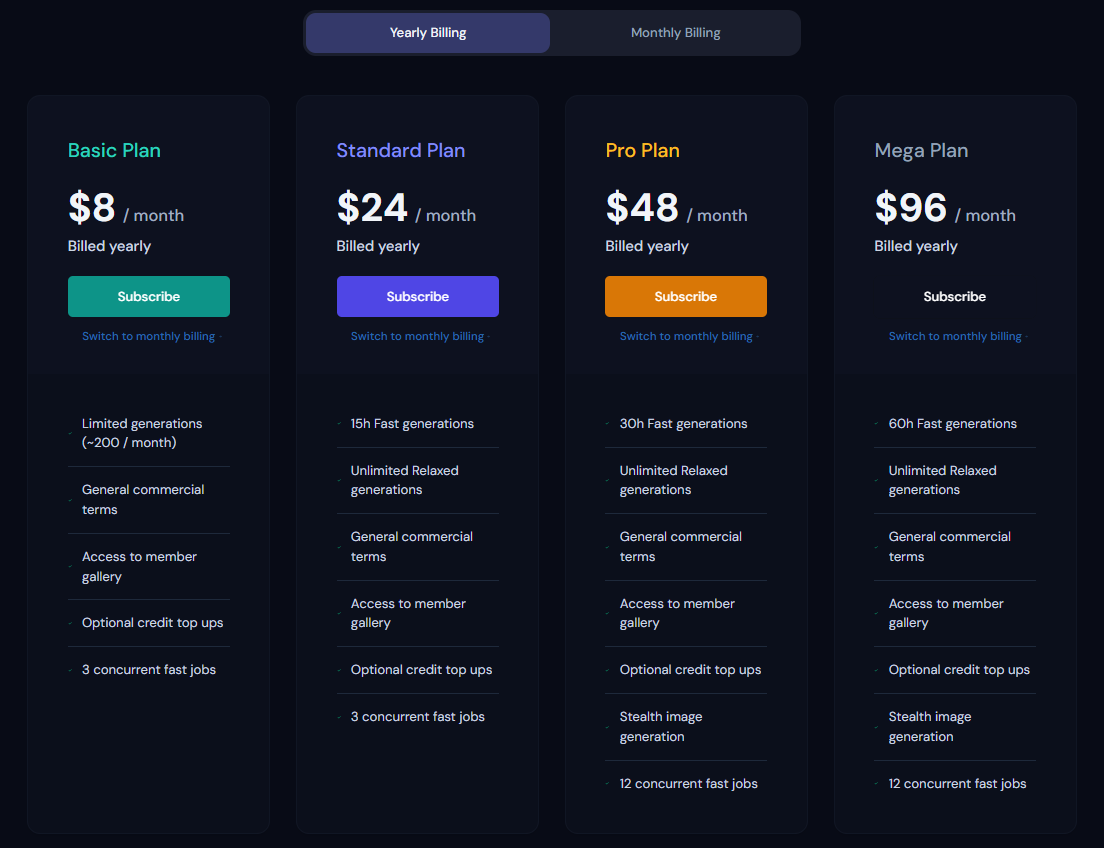Click Optional credit top ups in Standard Plan
Viewport: 1104px width, 848px height.
(421, 670)
